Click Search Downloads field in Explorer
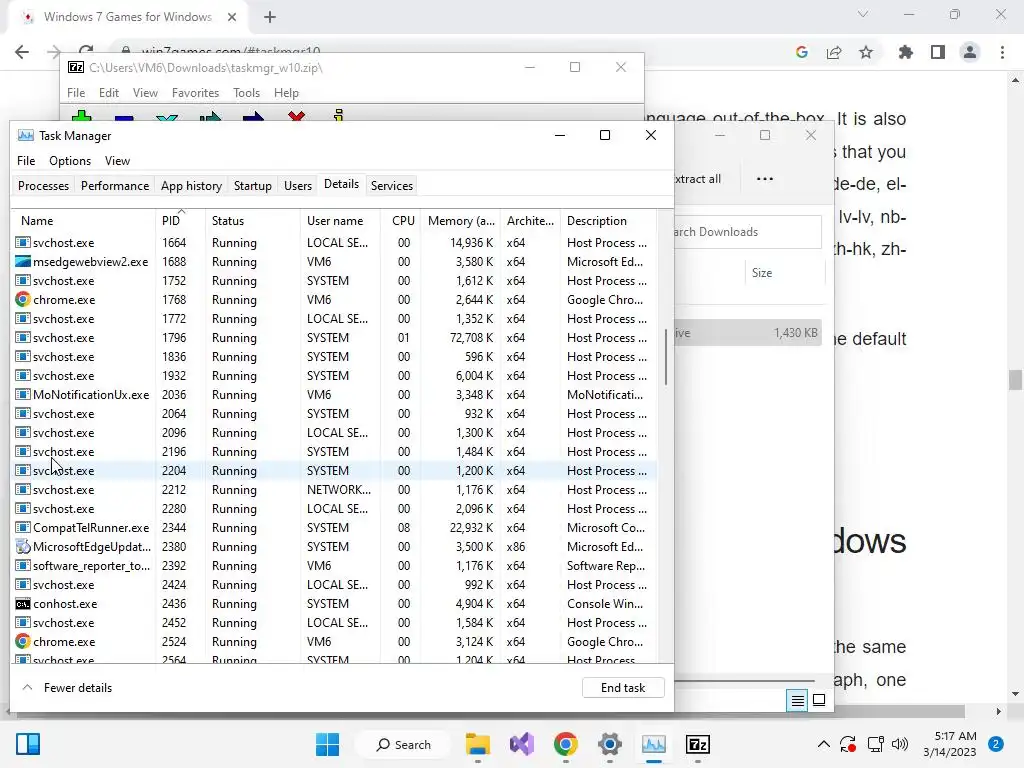1024x768 pixels. [746, 232]
